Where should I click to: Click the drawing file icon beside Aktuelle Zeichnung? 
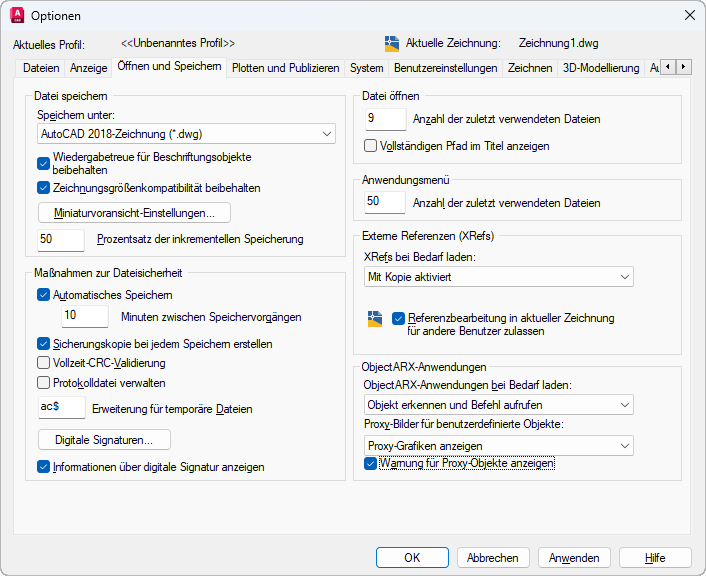(392, 43)
